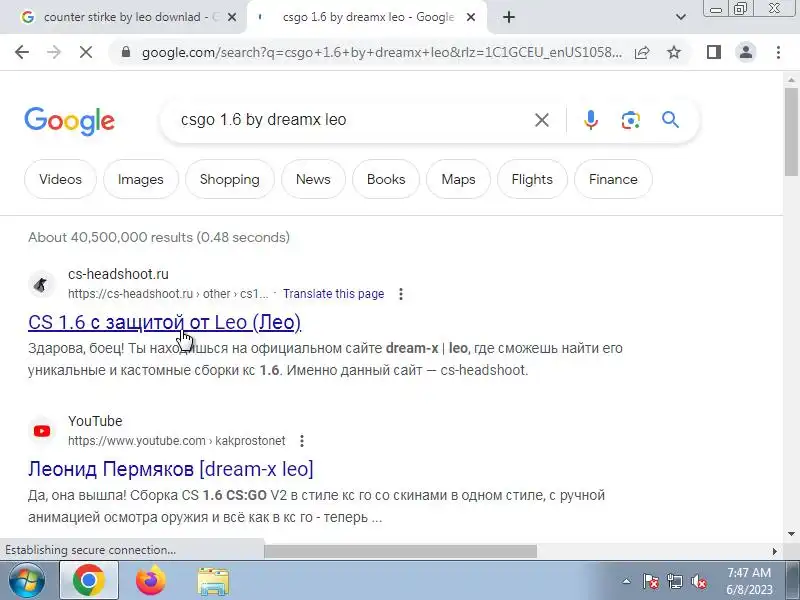
Task: Search by image with Lens
Action: click(631, 120)
